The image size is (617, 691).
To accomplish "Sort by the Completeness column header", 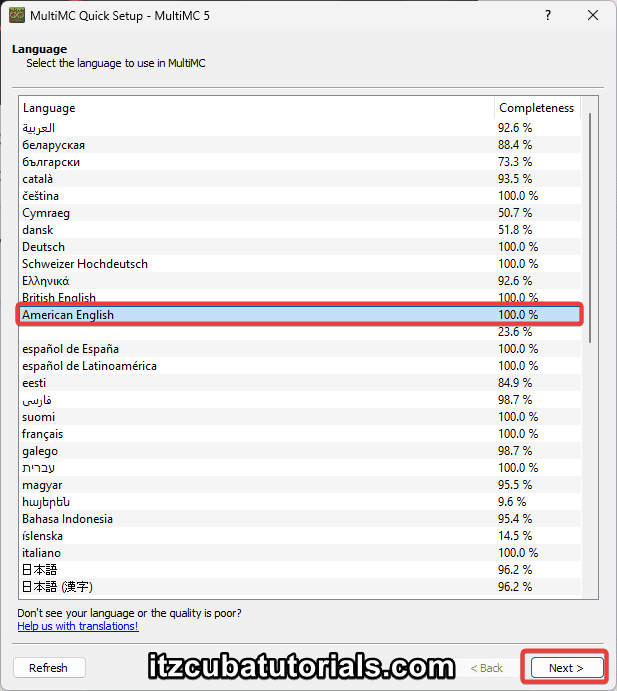I will click(x=536, y=108).
